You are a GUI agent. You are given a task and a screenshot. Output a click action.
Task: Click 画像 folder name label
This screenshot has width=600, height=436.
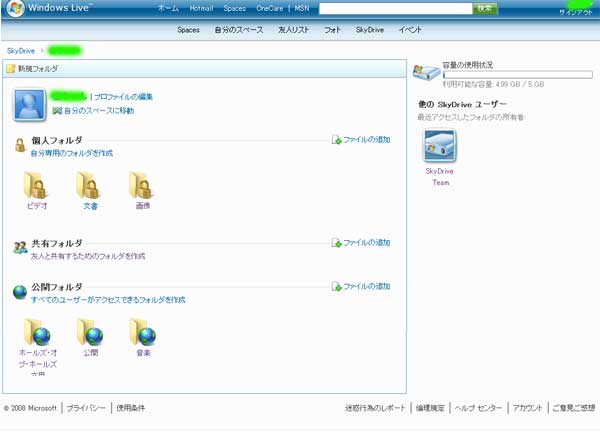click(143, 206)
